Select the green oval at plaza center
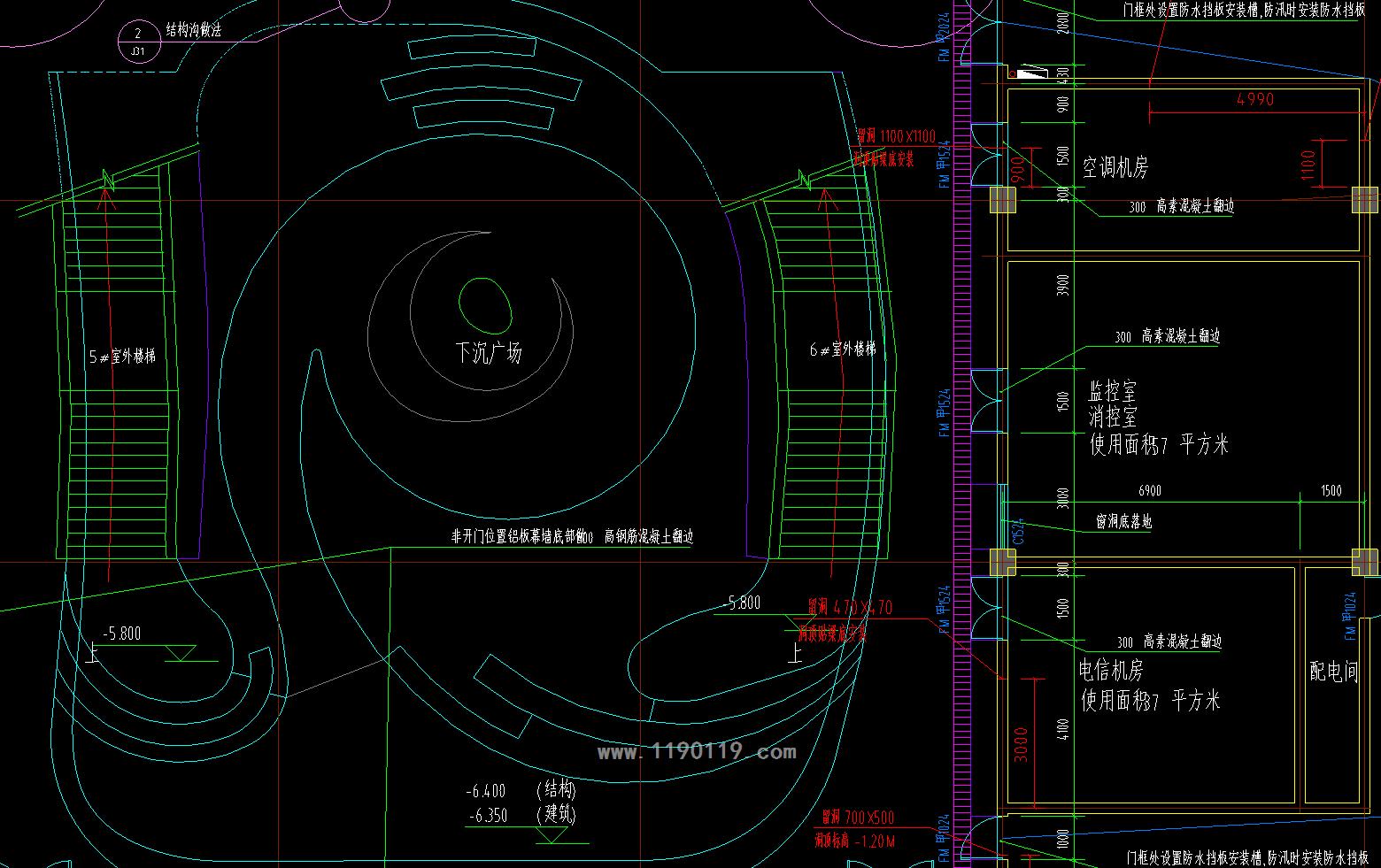The image size is (1381, 868). click(x=485, y=304)
